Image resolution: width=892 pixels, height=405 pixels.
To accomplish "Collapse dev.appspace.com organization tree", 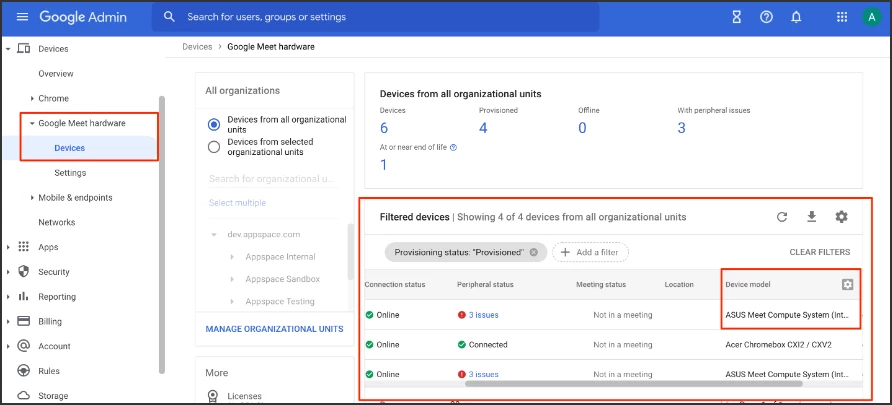I will [214, 234].
